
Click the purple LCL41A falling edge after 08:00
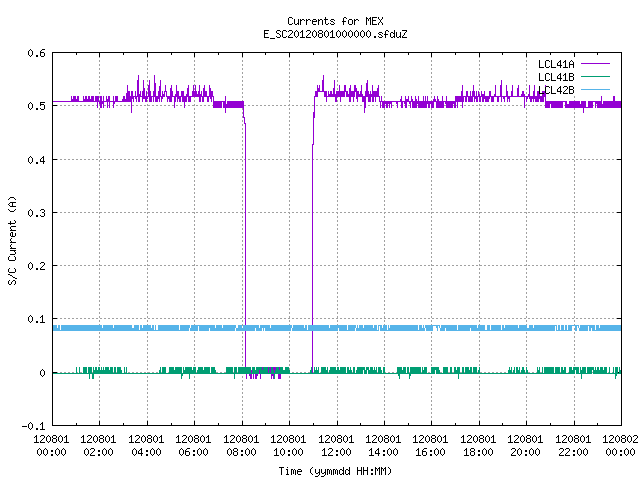coord(245,245)
